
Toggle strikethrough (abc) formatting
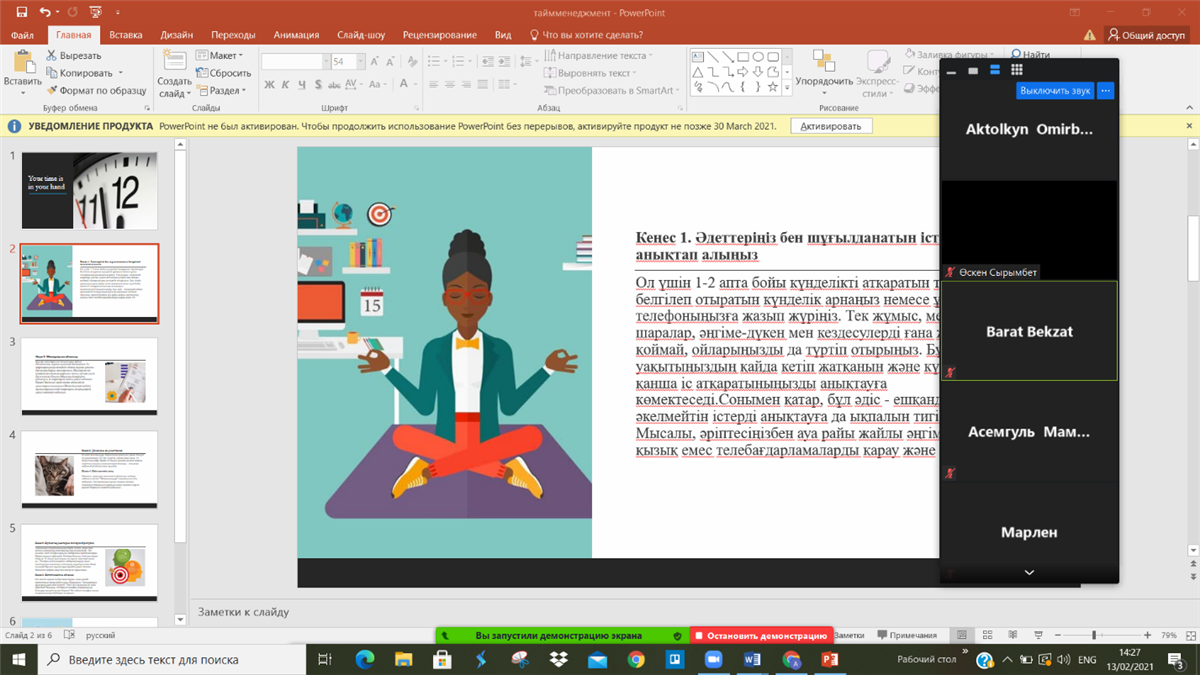pos(336,85)
